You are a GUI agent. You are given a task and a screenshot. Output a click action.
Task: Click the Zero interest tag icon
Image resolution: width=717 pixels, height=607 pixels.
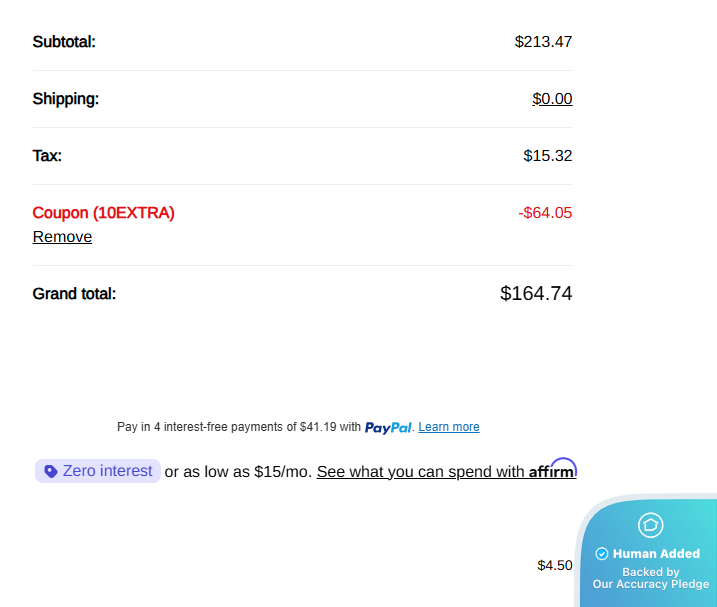(50, 471)
